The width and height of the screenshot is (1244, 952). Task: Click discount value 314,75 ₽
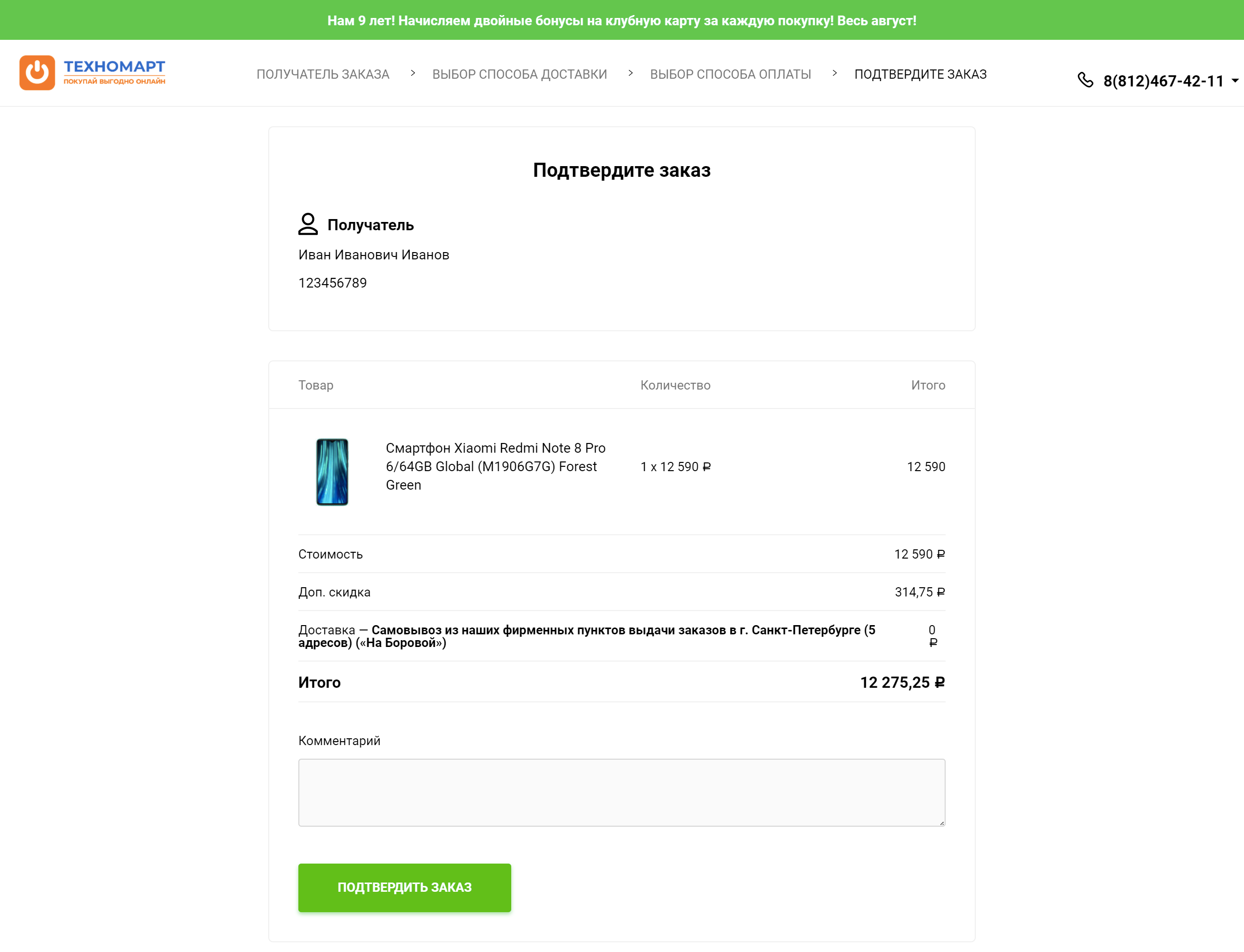[x=920, y=592]
